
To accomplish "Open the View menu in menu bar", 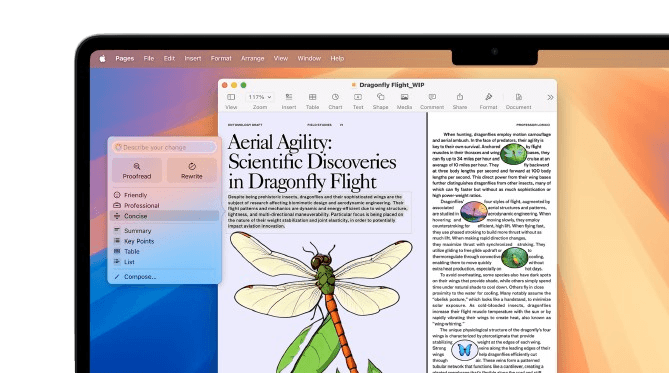I will coord(280,58).
